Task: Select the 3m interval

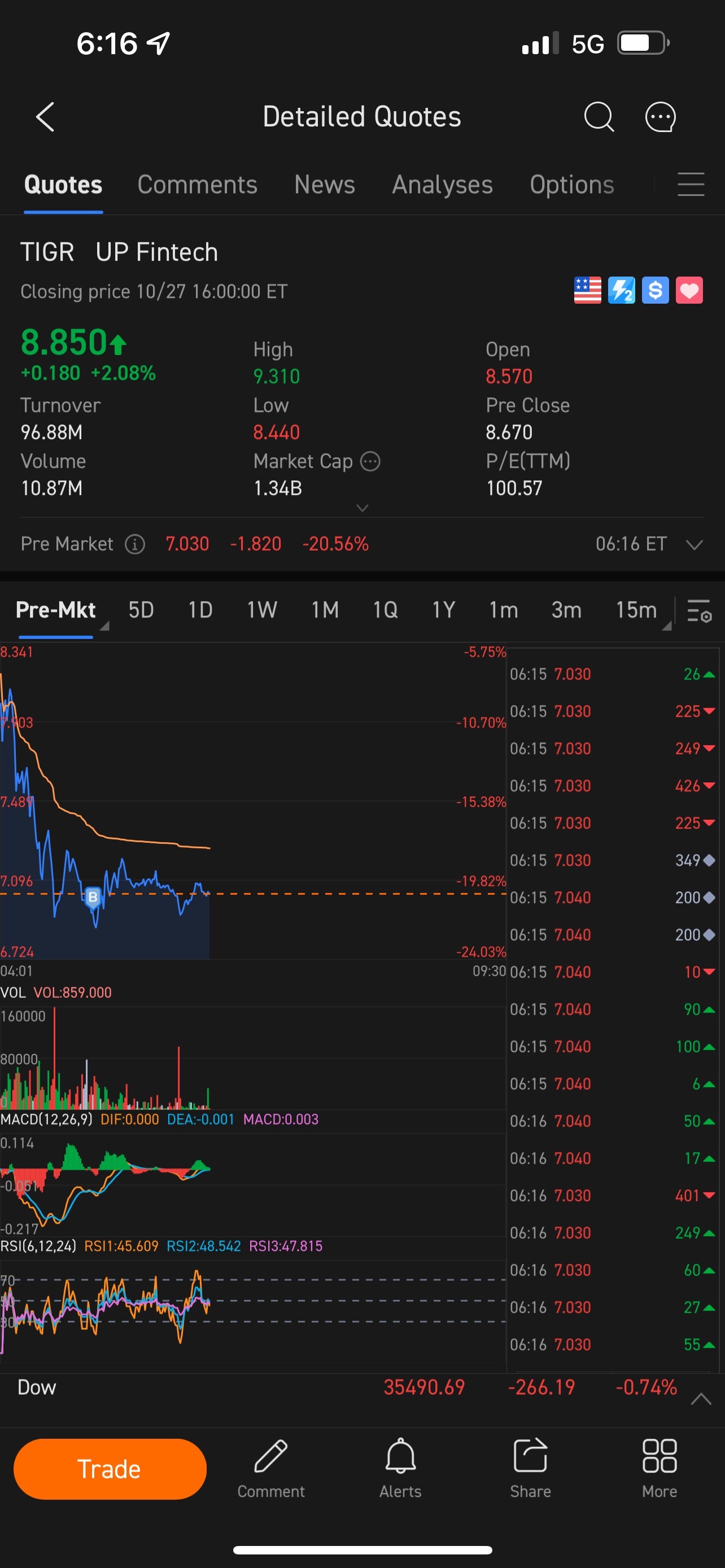Action: pos(566,610)
